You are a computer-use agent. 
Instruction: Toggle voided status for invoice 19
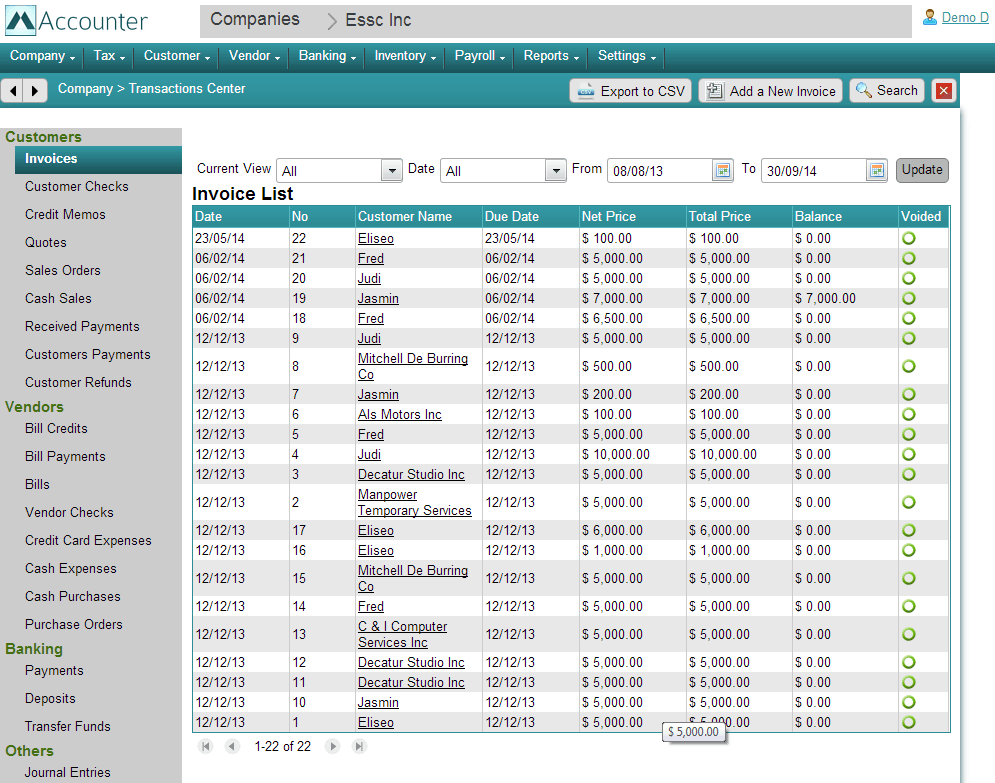pos(909,298)
